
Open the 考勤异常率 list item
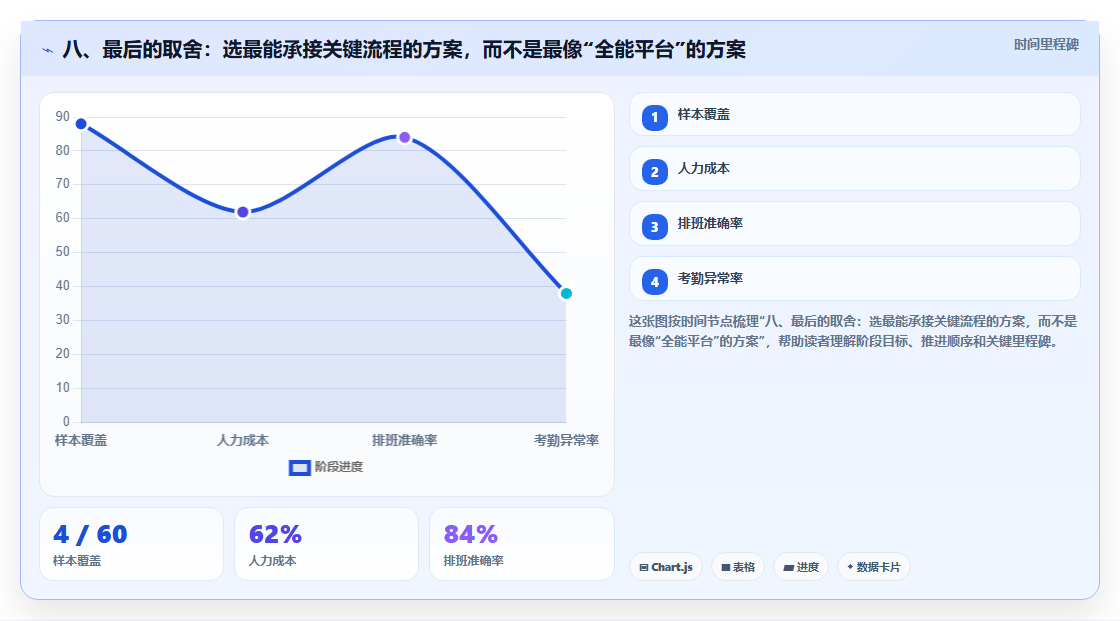854,279
